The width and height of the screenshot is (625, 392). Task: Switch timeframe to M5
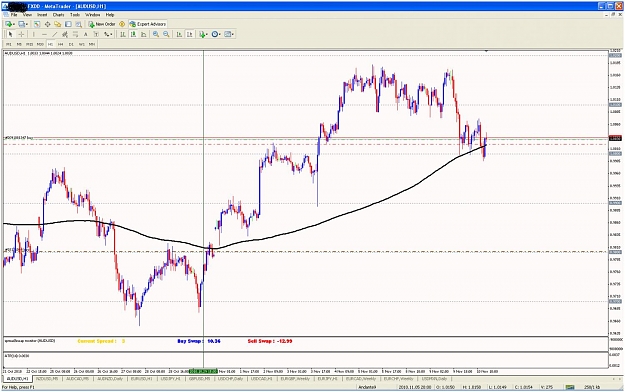(x=19, y=44)
